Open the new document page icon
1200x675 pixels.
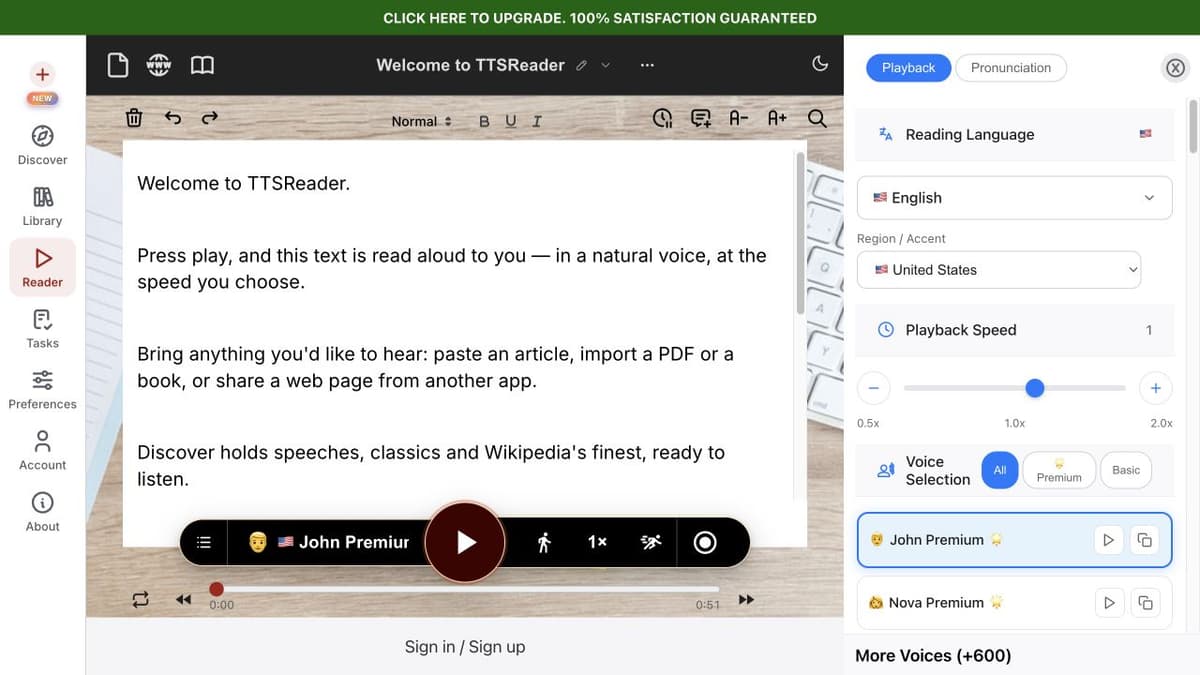tap(118, 66)
